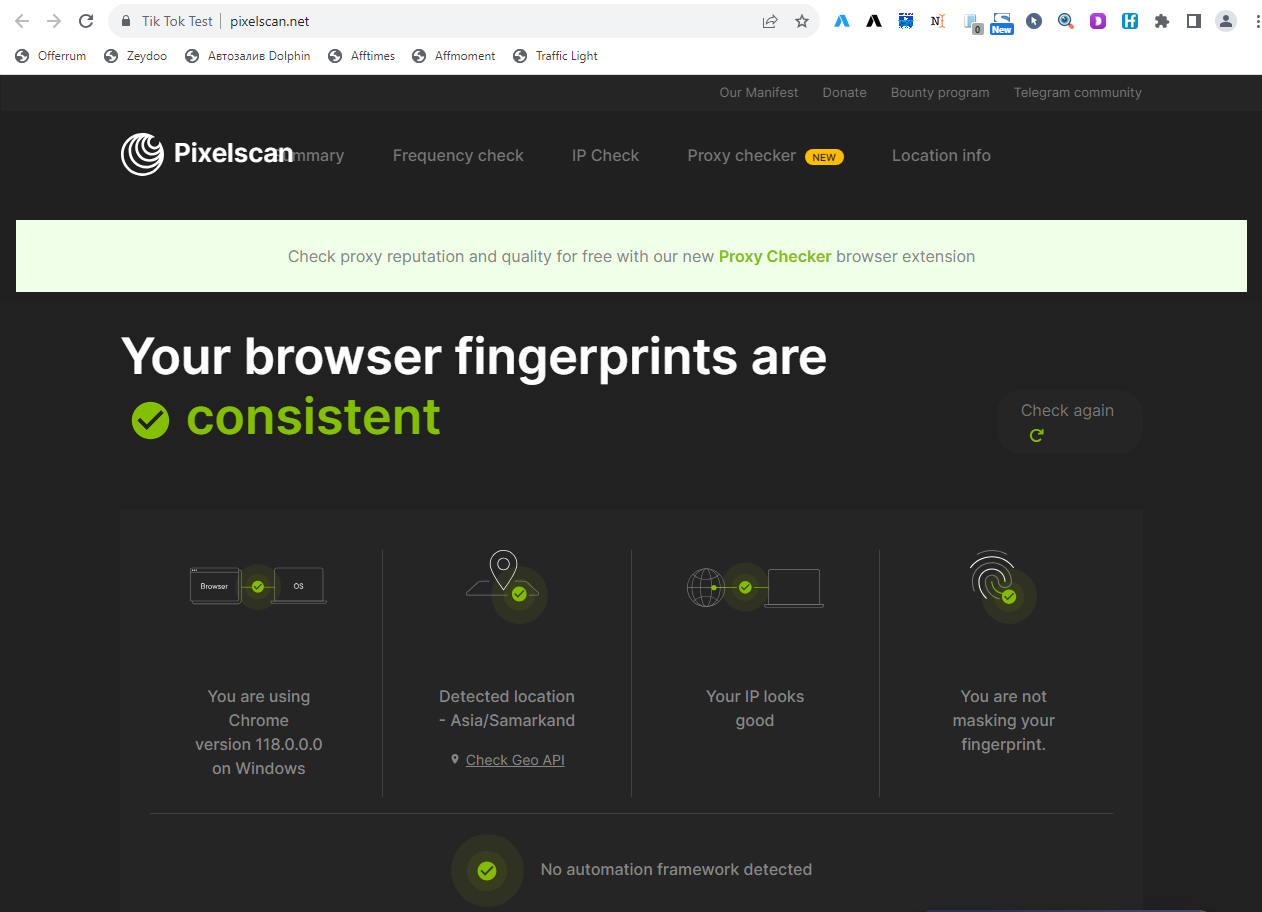Open the Extensions puzzle-piece menu

1161,21
